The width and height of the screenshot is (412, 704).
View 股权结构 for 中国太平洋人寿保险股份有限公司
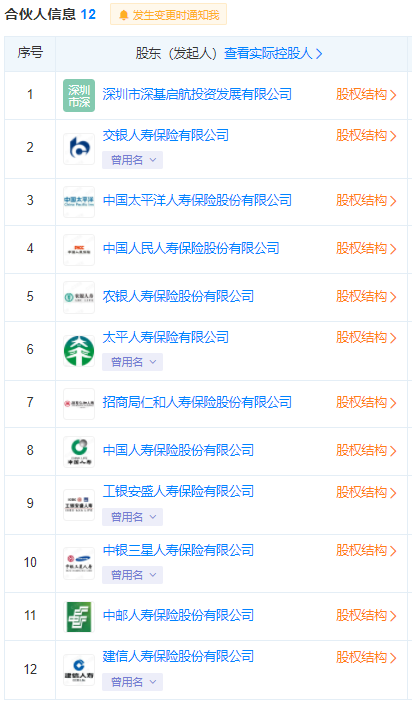(x=366, y=201)
